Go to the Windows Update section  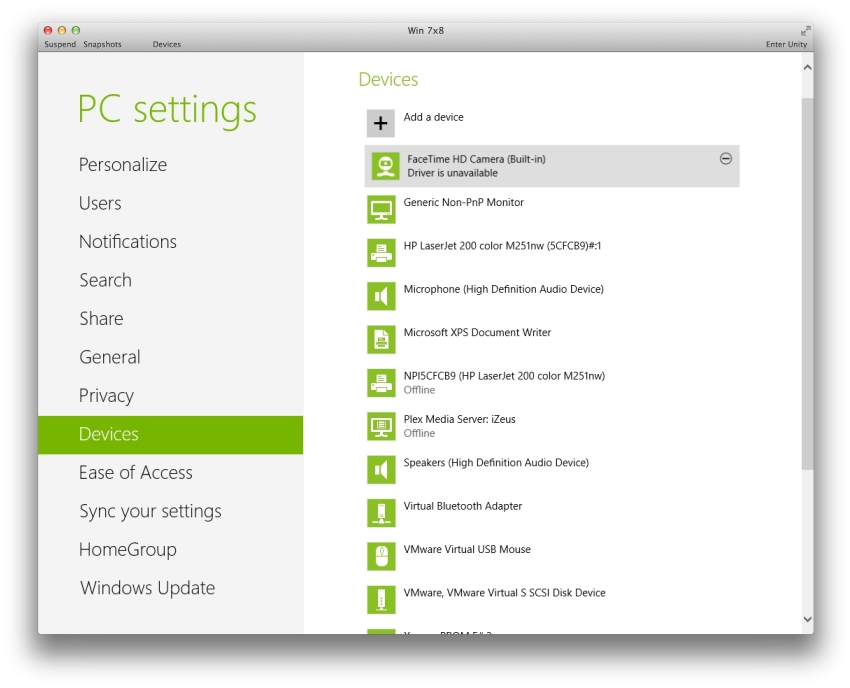pos(147,588)
